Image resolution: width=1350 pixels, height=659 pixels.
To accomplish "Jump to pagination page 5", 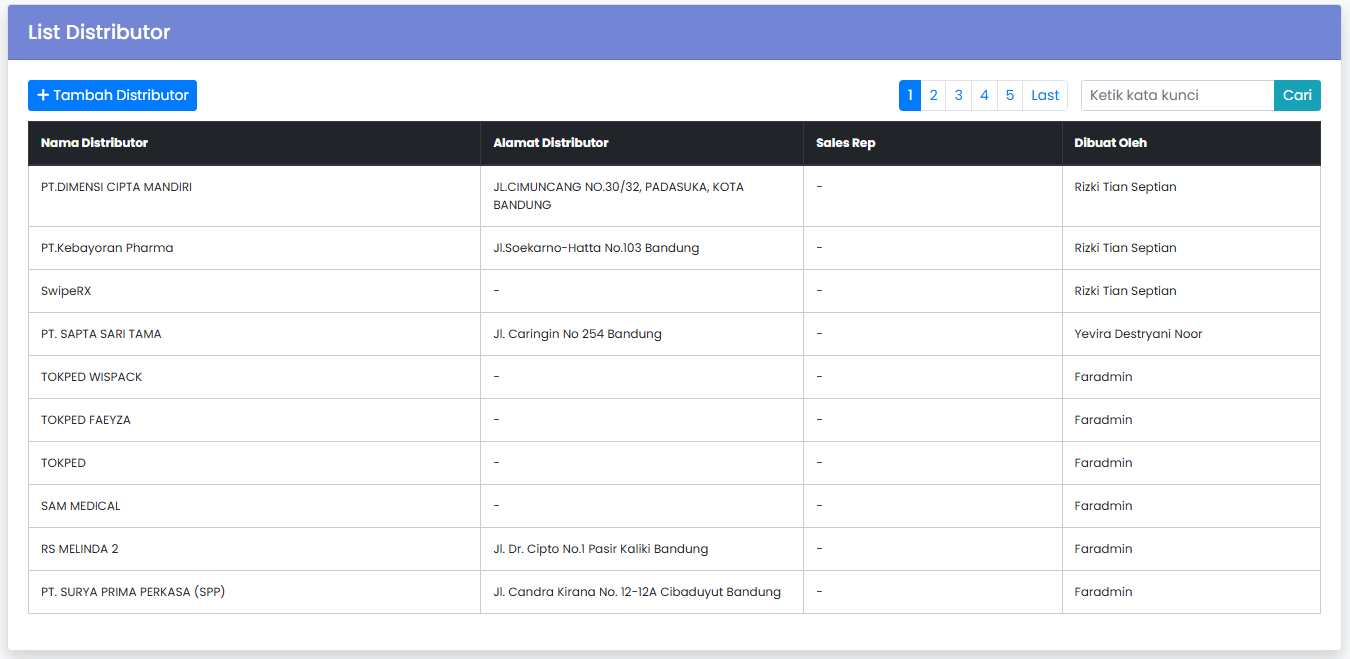I will (x=1010, y=95).
